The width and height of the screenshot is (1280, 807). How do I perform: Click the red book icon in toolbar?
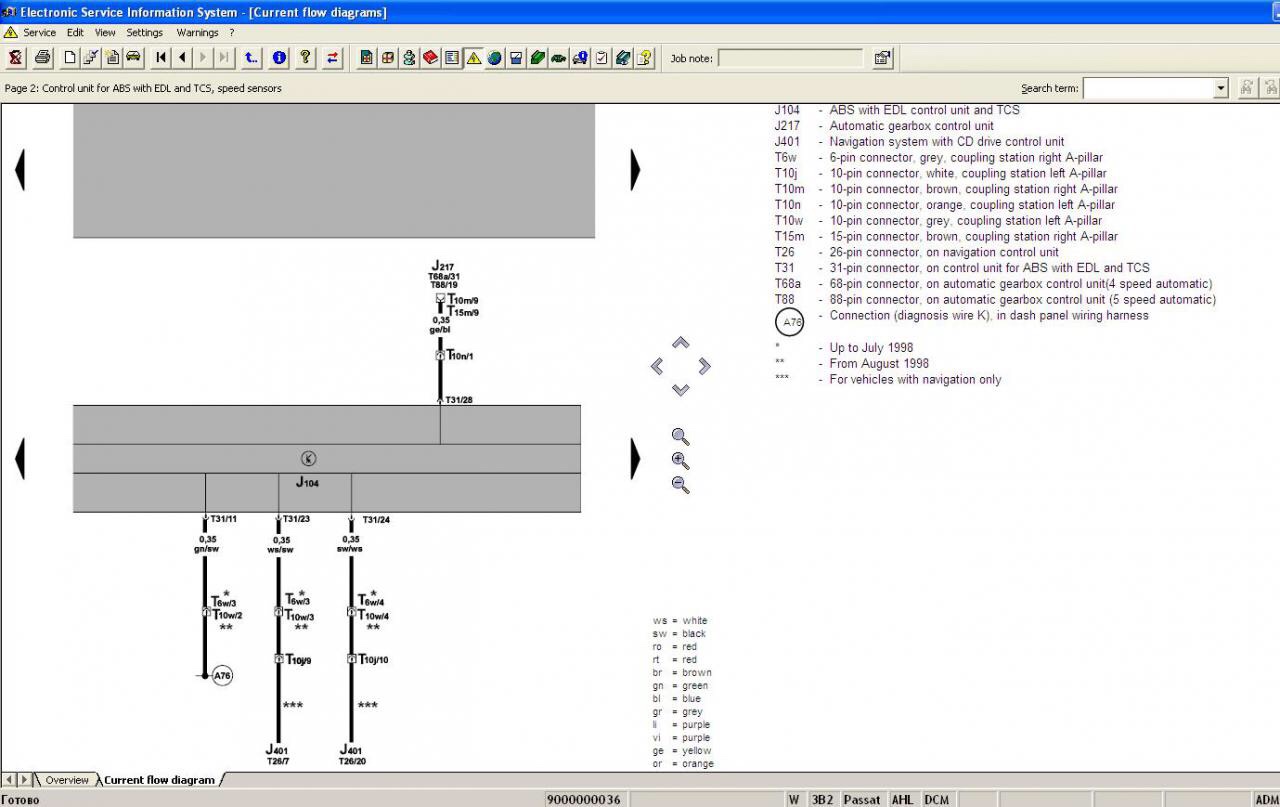pyautogui.click(x=430, y=58)
